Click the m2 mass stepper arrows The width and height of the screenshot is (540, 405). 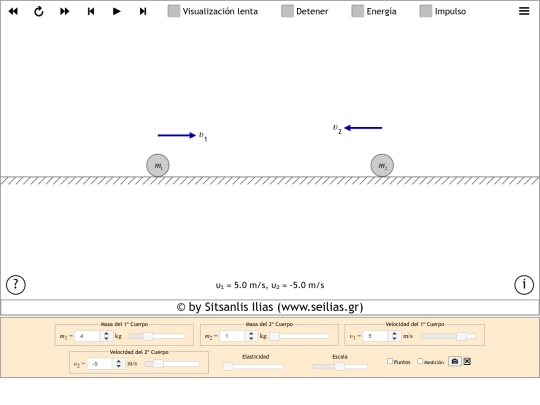click(251, 336)
